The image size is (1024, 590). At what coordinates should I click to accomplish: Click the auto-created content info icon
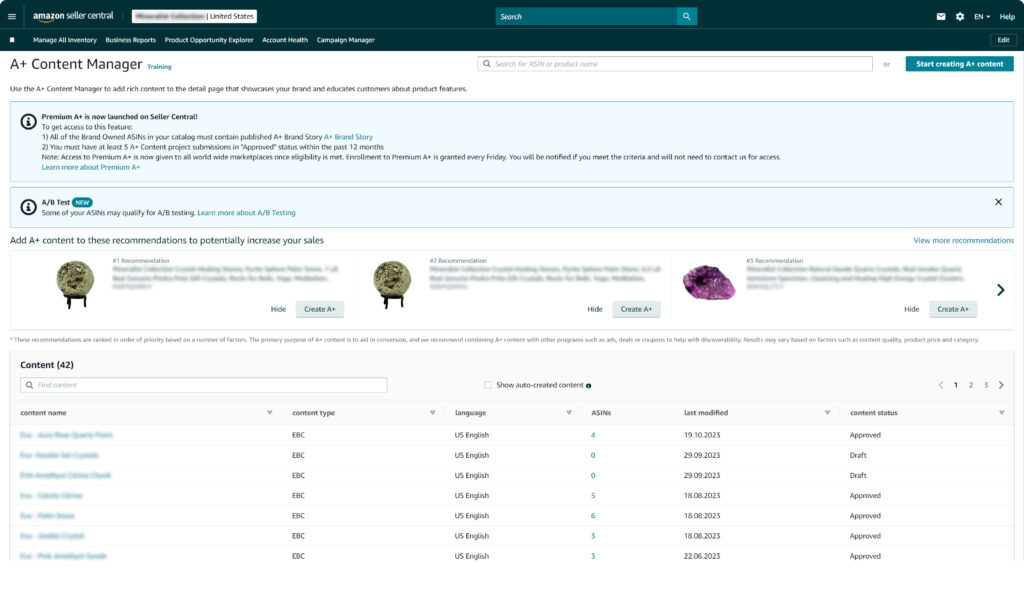click(x=588, y=385)
